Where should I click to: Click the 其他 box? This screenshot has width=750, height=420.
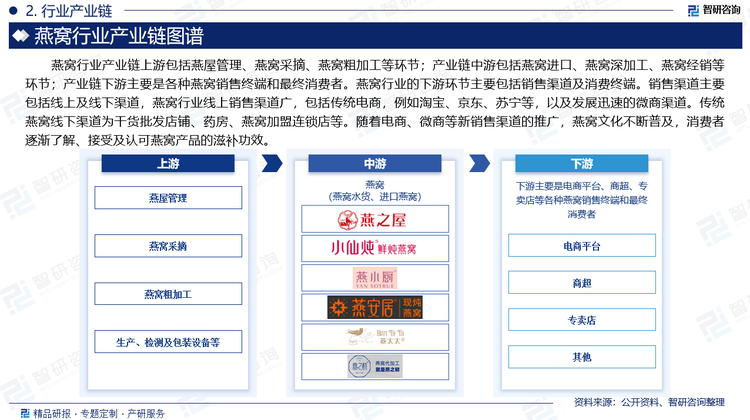click(x=582, y=357)
